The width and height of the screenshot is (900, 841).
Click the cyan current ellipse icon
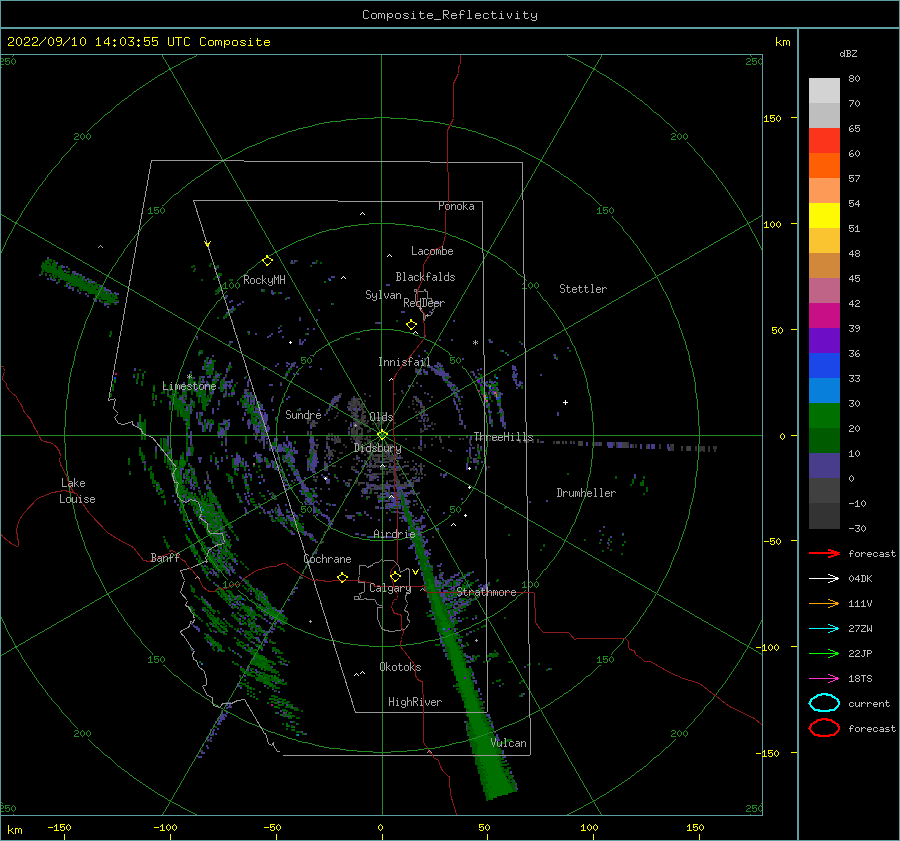[x=824, y=703]
